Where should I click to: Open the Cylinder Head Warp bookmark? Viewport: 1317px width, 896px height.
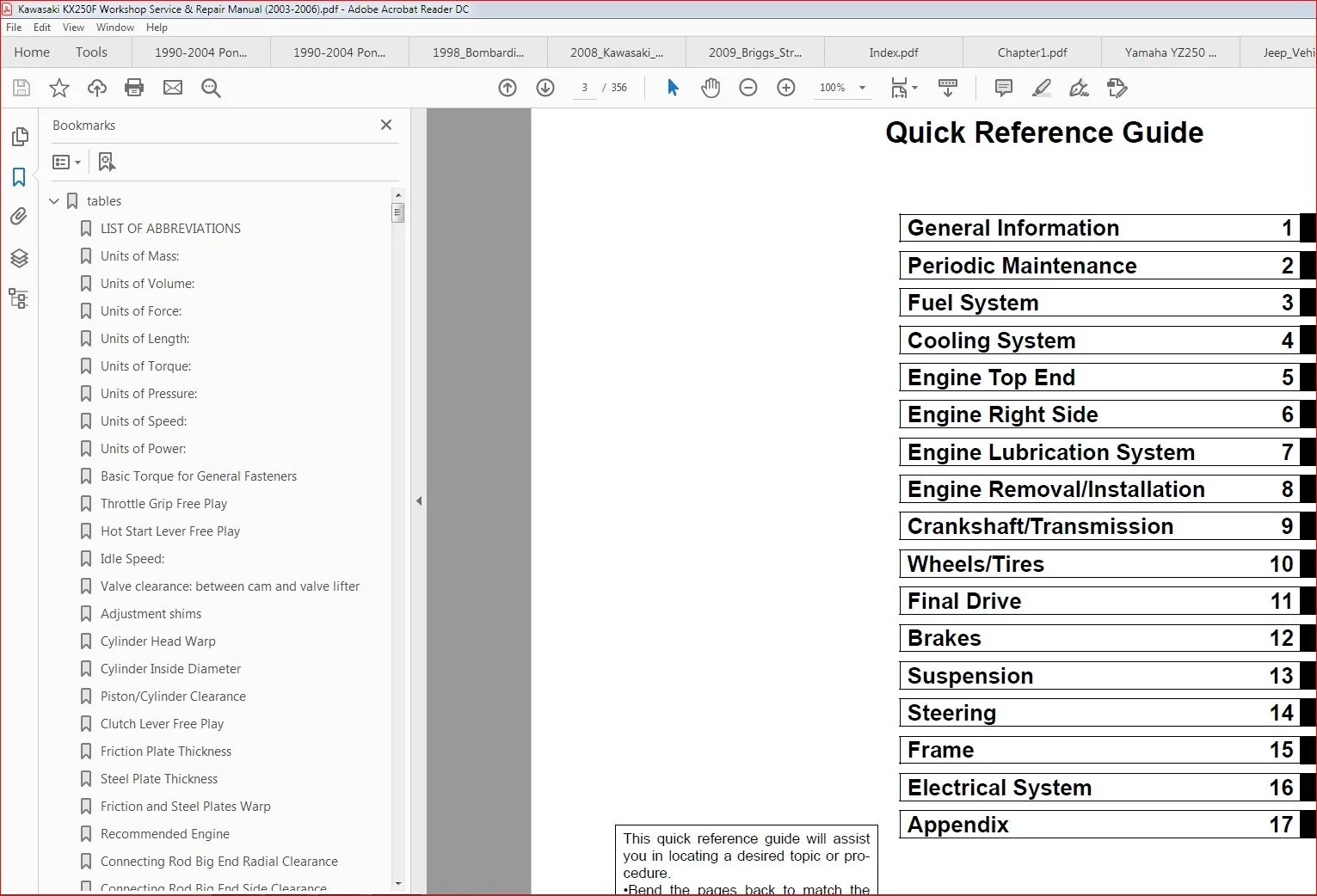pos(158,641)
